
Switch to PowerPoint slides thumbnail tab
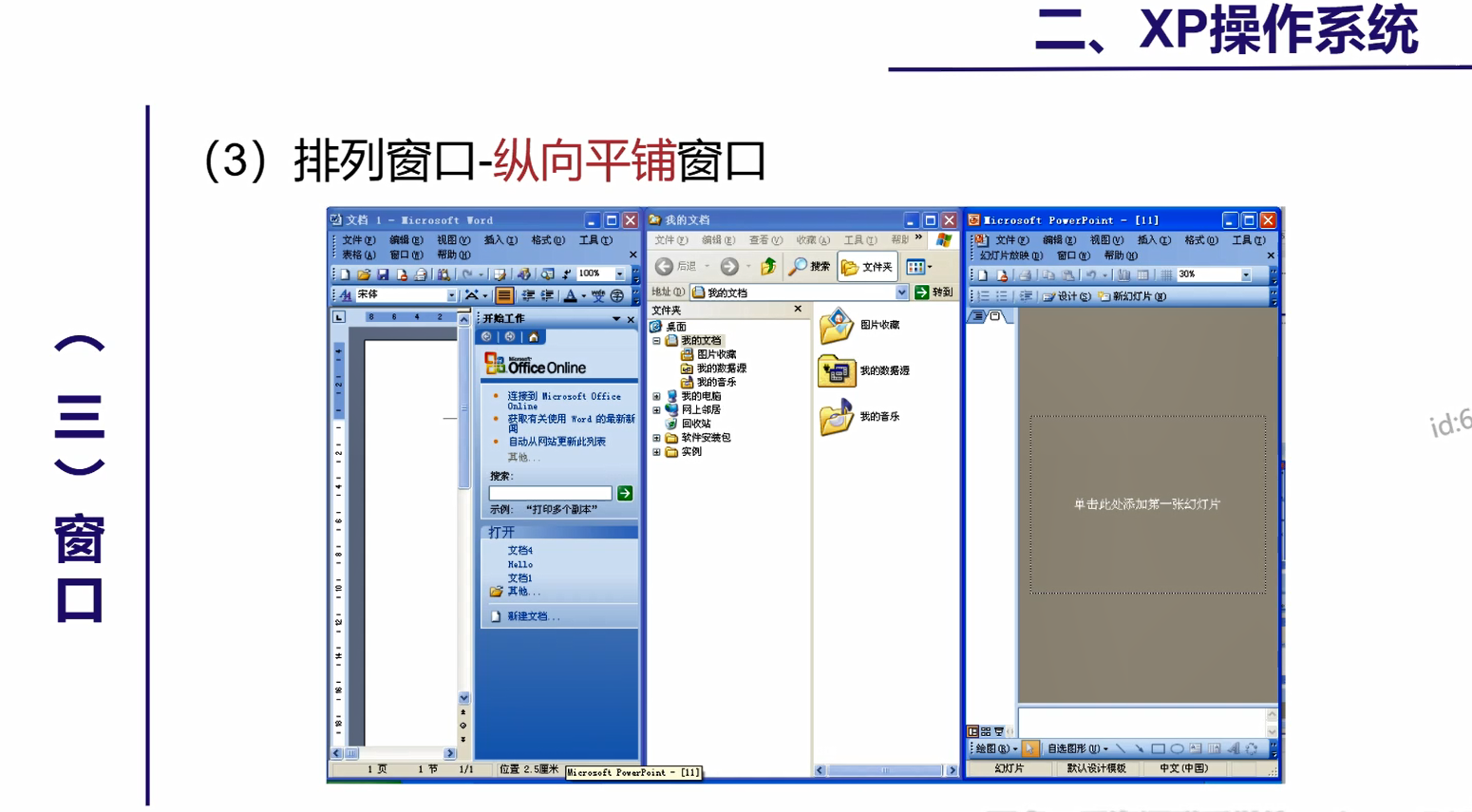click(995, 316)
